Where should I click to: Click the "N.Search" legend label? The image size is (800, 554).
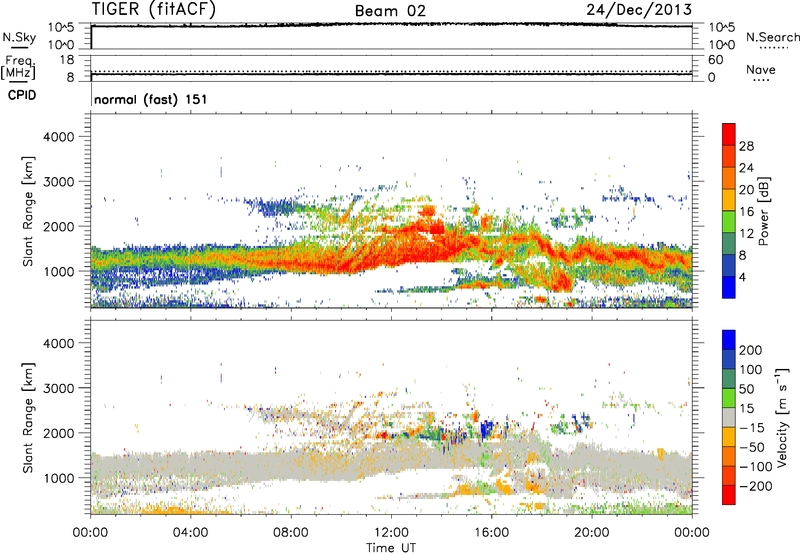pyautogui.click(x=772, y=37)
